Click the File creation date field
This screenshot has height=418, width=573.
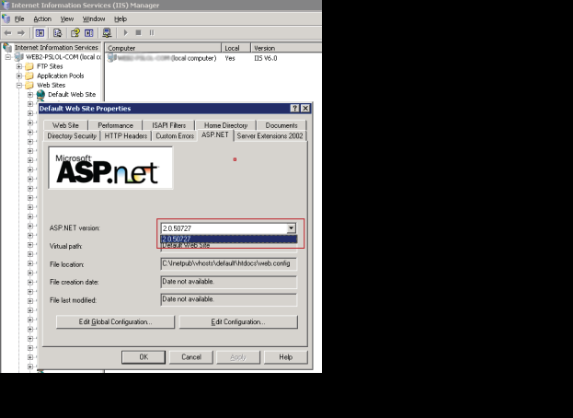click(x=229, y=282)
